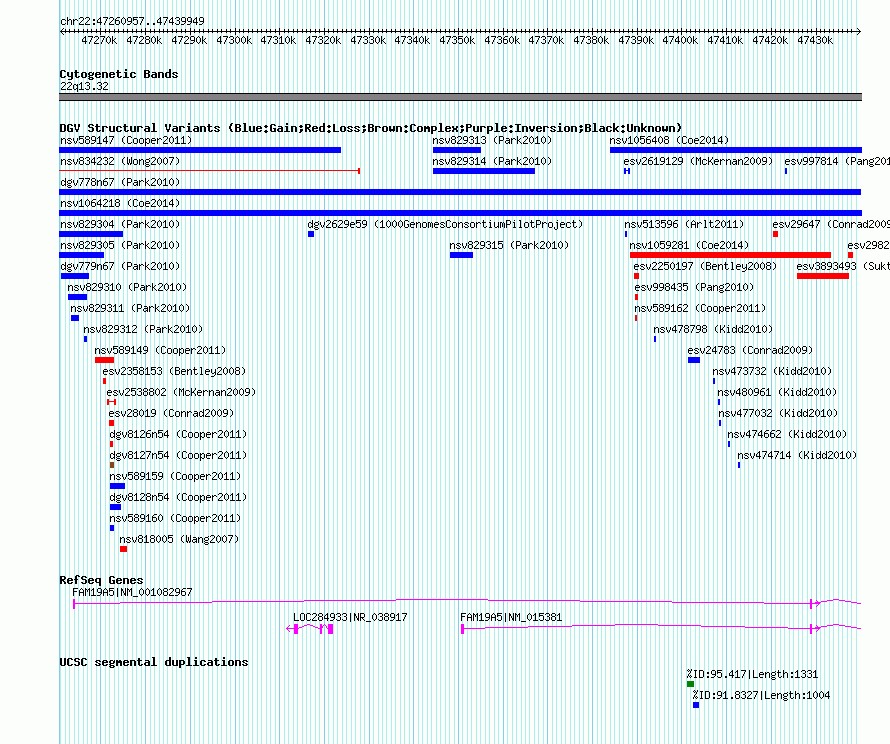Click the 47400k ruler position

[x=680, y=40]
